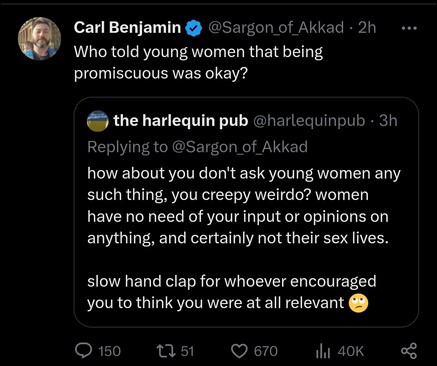Open the views analytics bar chart icon
Viewport: 437px width, 366px height.
(x=323, y=351)
